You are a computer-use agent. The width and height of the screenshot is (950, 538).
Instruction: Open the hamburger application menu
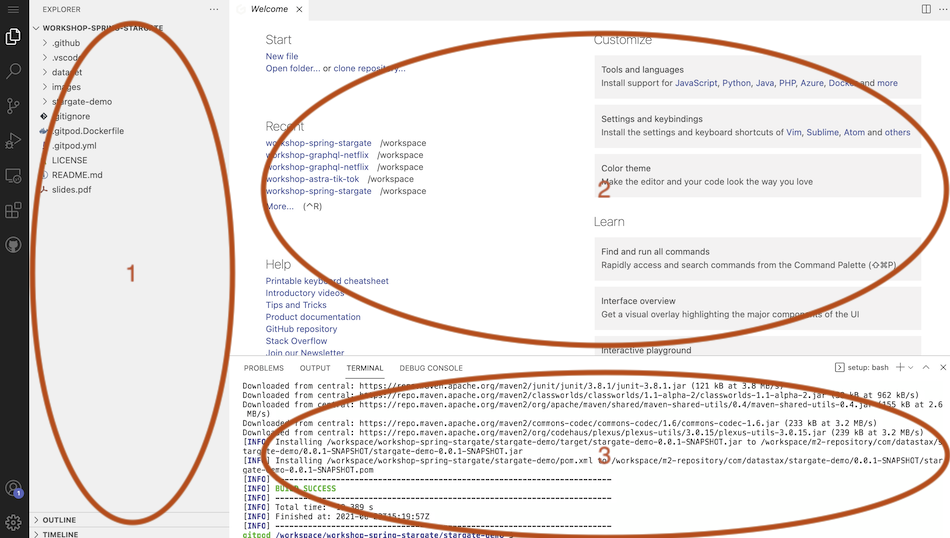(x=13, y=10)
